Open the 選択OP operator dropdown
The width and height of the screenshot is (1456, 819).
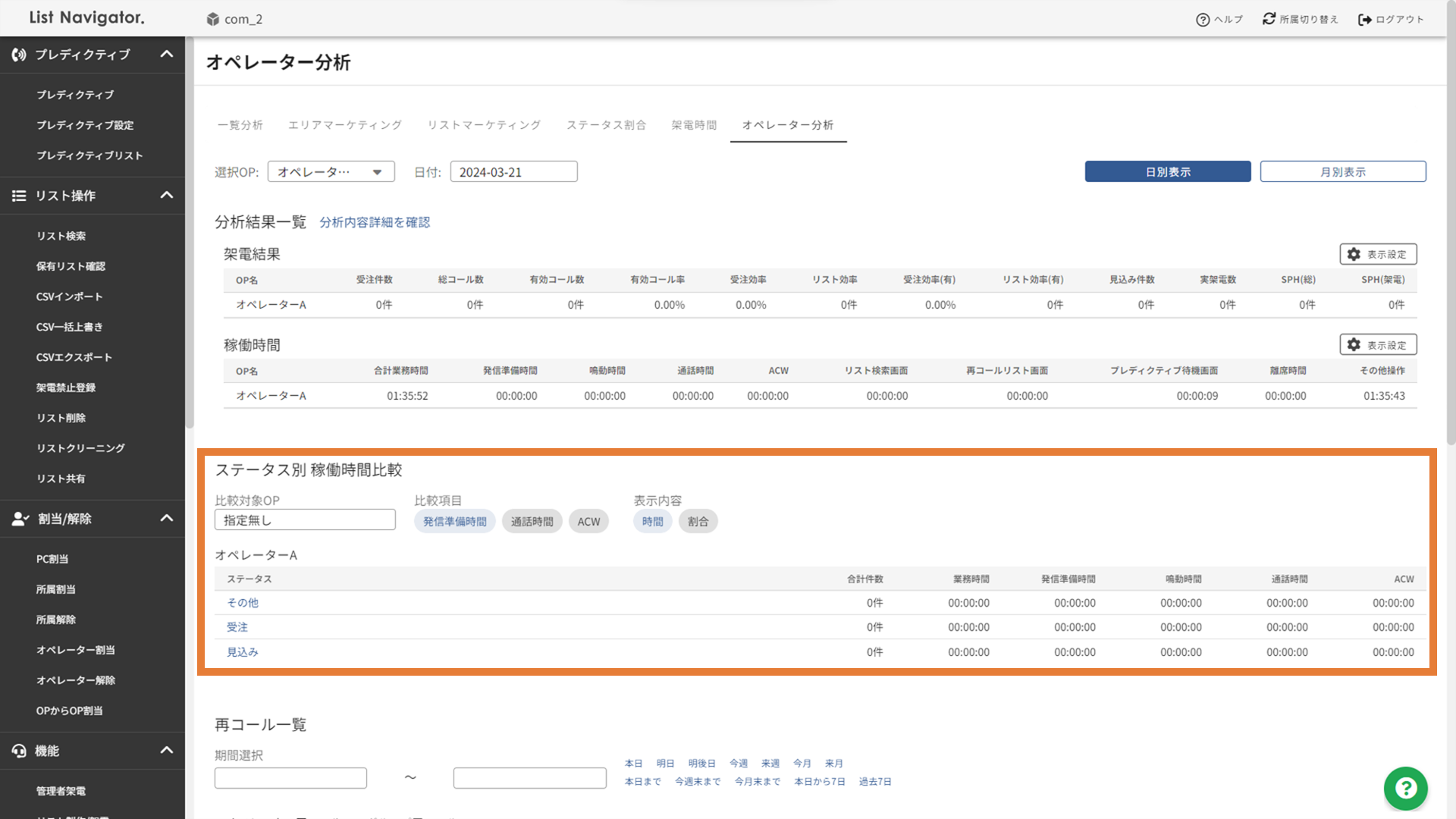pos(331,172)
